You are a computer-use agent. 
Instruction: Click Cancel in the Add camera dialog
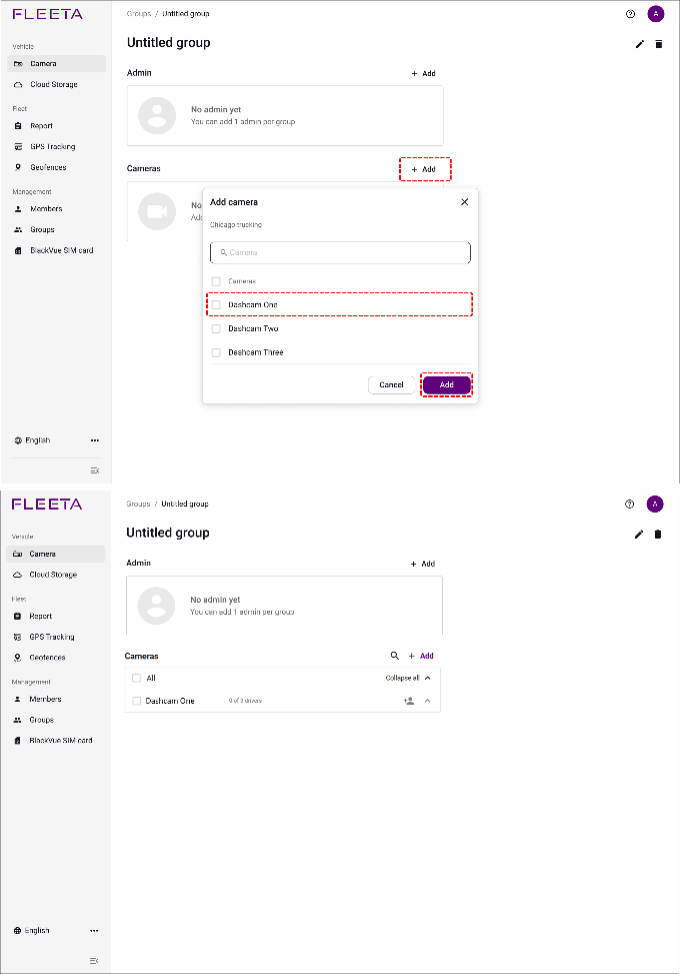(391, 385)
